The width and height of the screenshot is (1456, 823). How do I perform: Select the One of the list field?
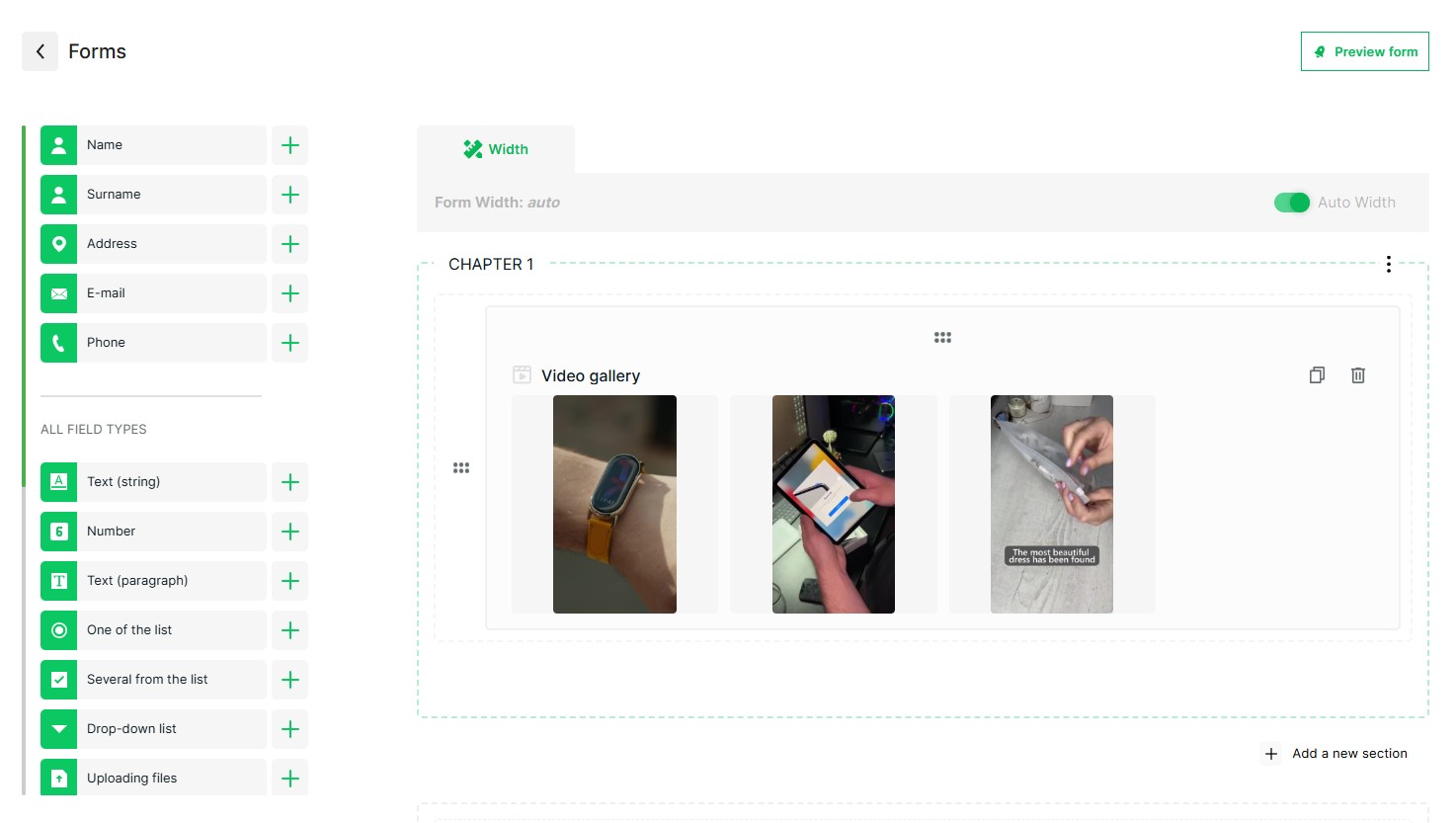[153, 630]
